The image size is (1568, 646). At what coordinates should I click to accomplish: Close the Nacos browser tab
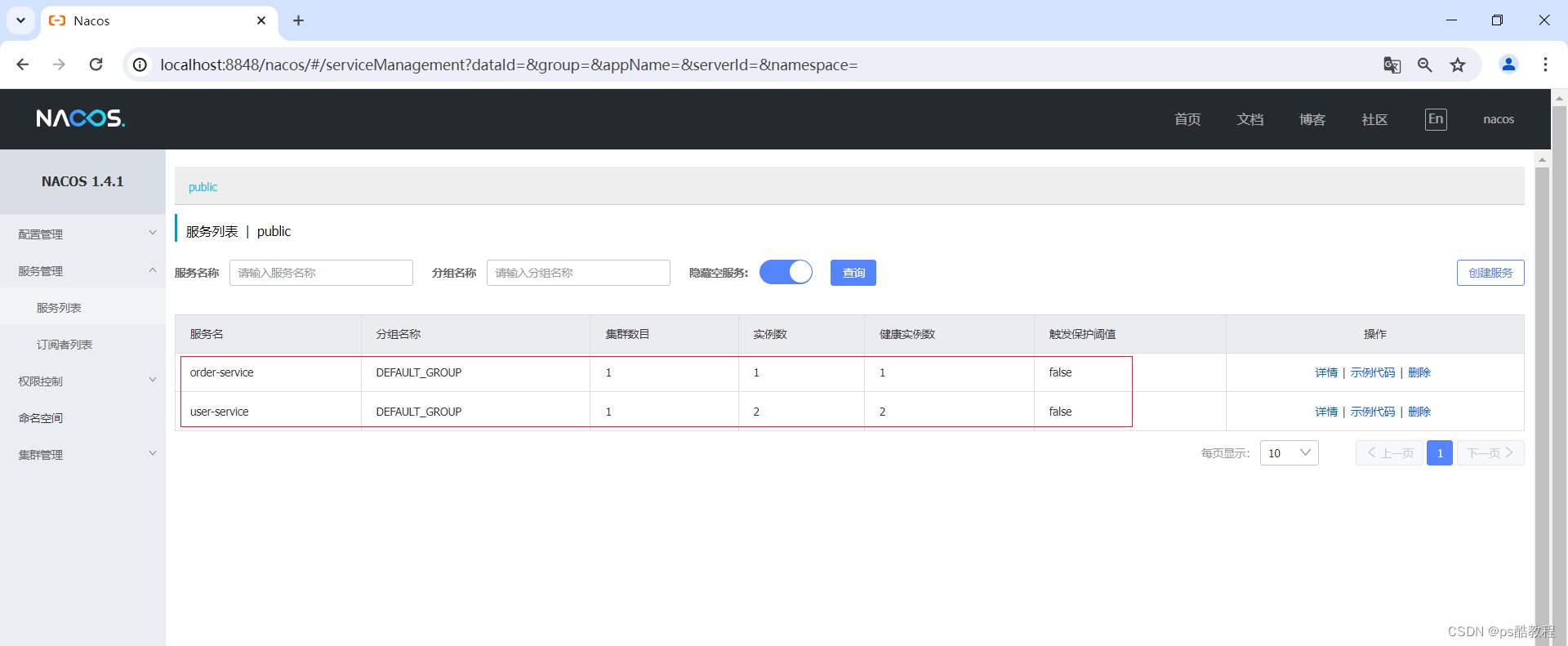click(261, 20)
